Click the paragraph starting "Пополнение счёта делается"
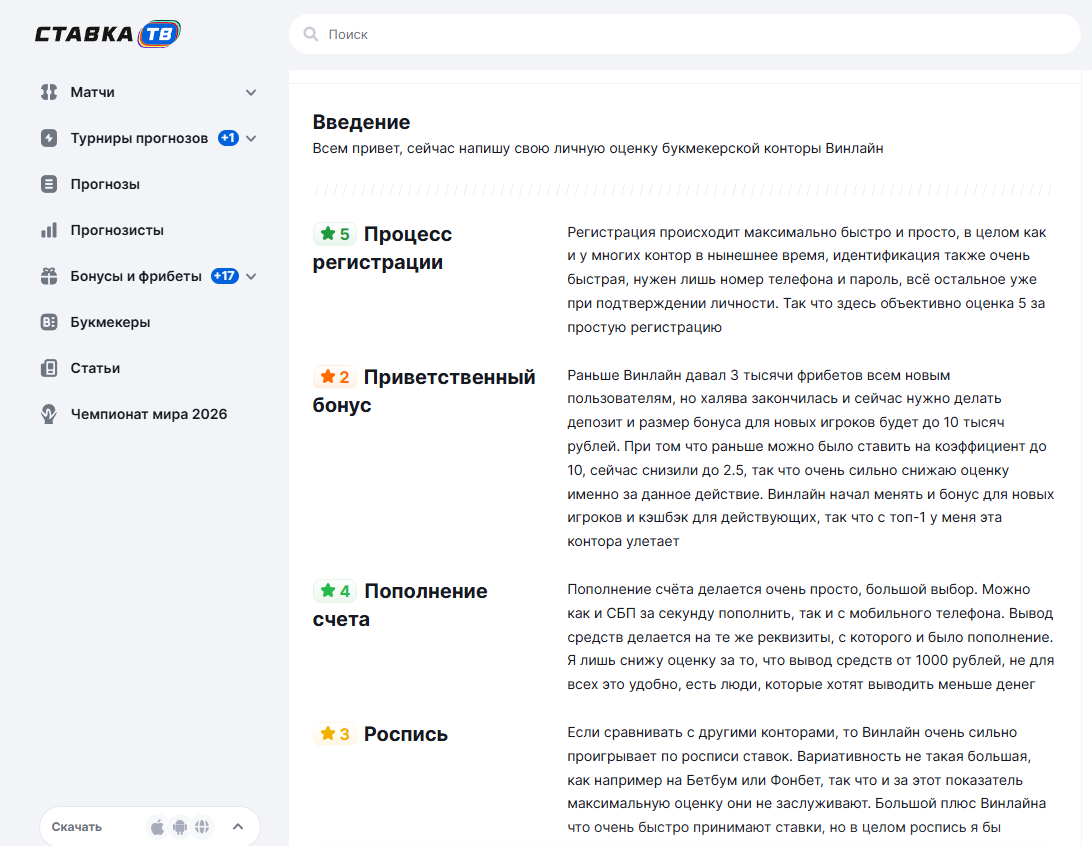This screenshot has width=1092, height=846. [x=811, y=636]
